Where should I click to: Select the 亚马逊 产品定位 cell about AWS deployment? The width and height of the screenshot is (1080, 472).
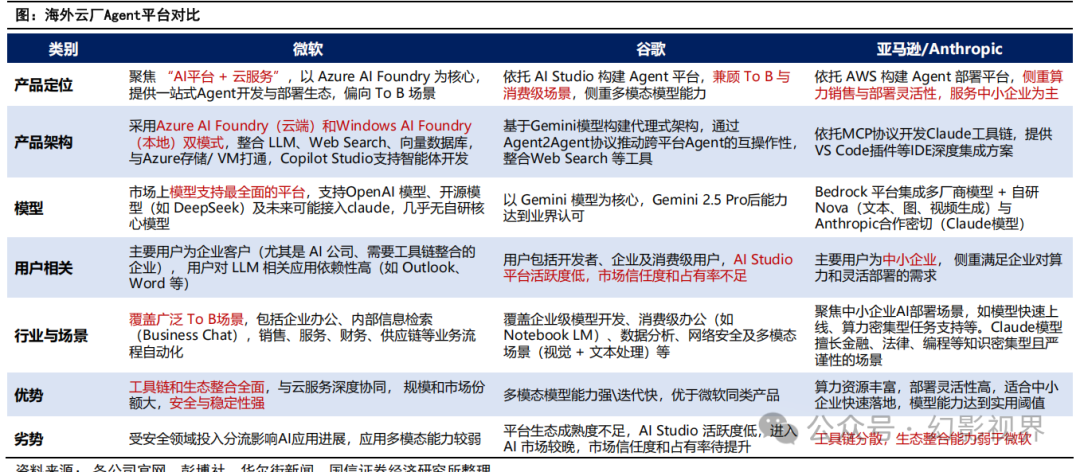(x=937, y=85)
